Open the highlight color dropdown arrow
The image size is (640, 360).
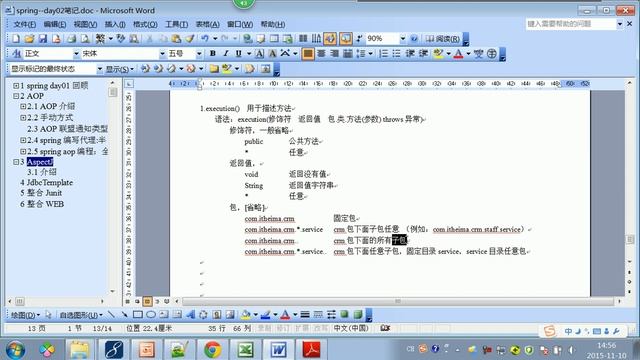click(449, 53)
